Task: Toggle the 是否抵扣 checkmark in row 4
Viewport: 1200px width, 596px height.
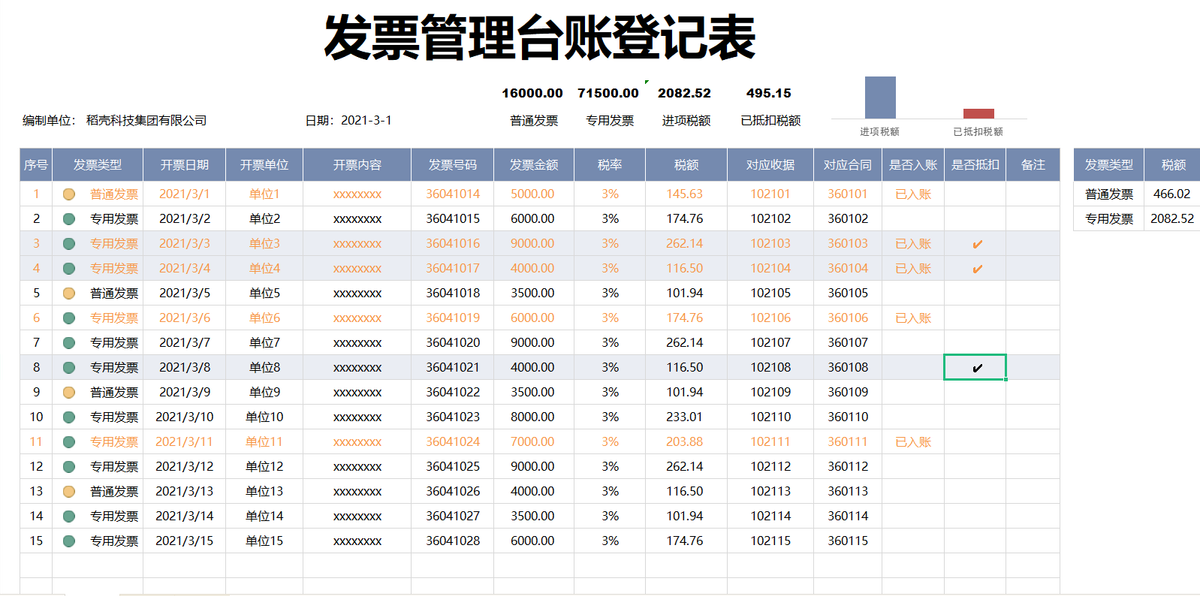Action: tap(975, 268)
